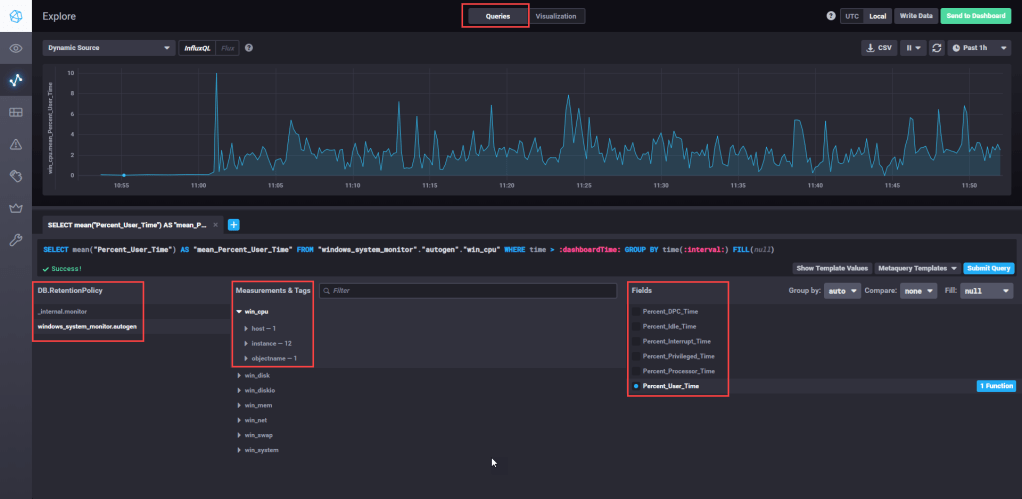Switch timezone toggle to UTC

pos(851,16)
